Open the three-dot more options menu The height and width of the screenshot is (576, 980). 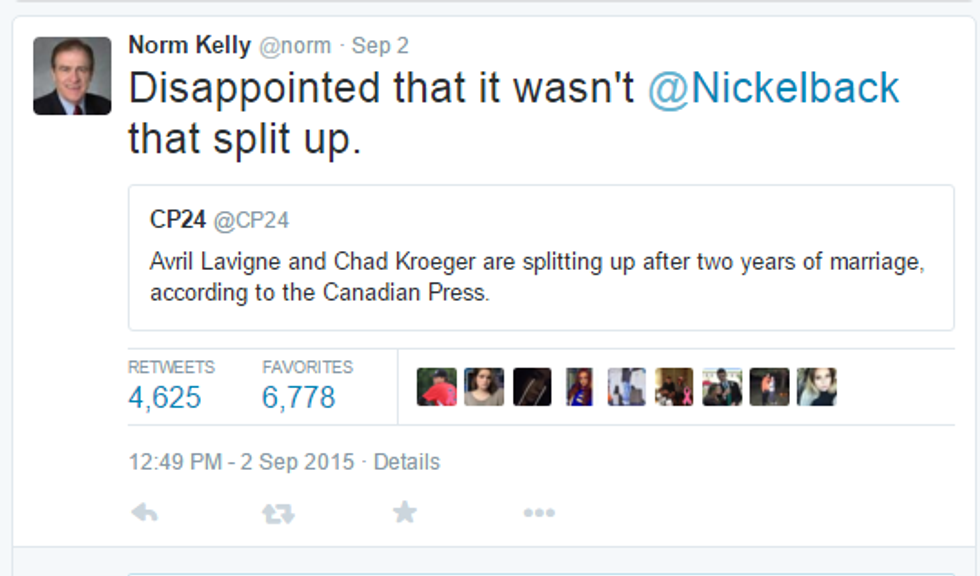pyautogui.click(x=538, y=513)
